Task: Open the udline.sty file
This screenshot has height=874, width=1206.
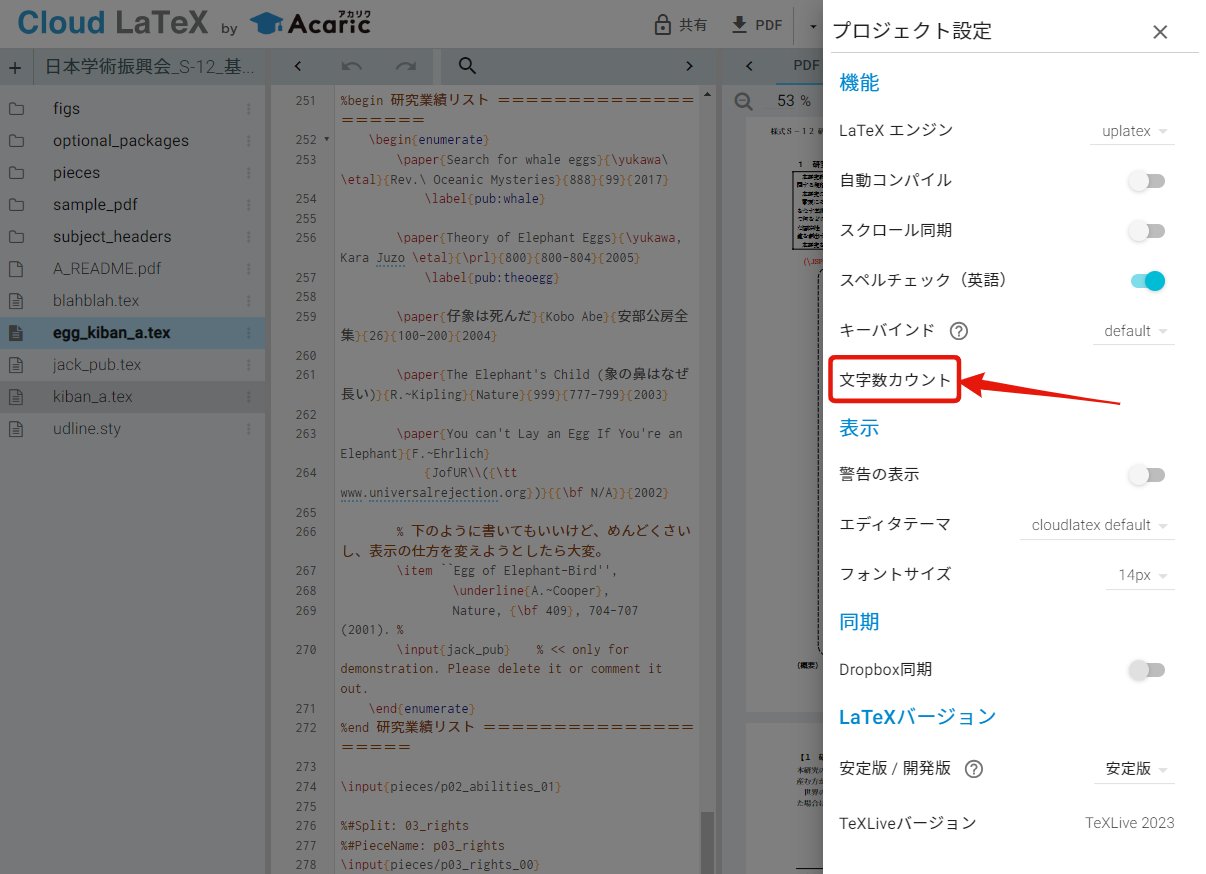Action: point(86,429)
